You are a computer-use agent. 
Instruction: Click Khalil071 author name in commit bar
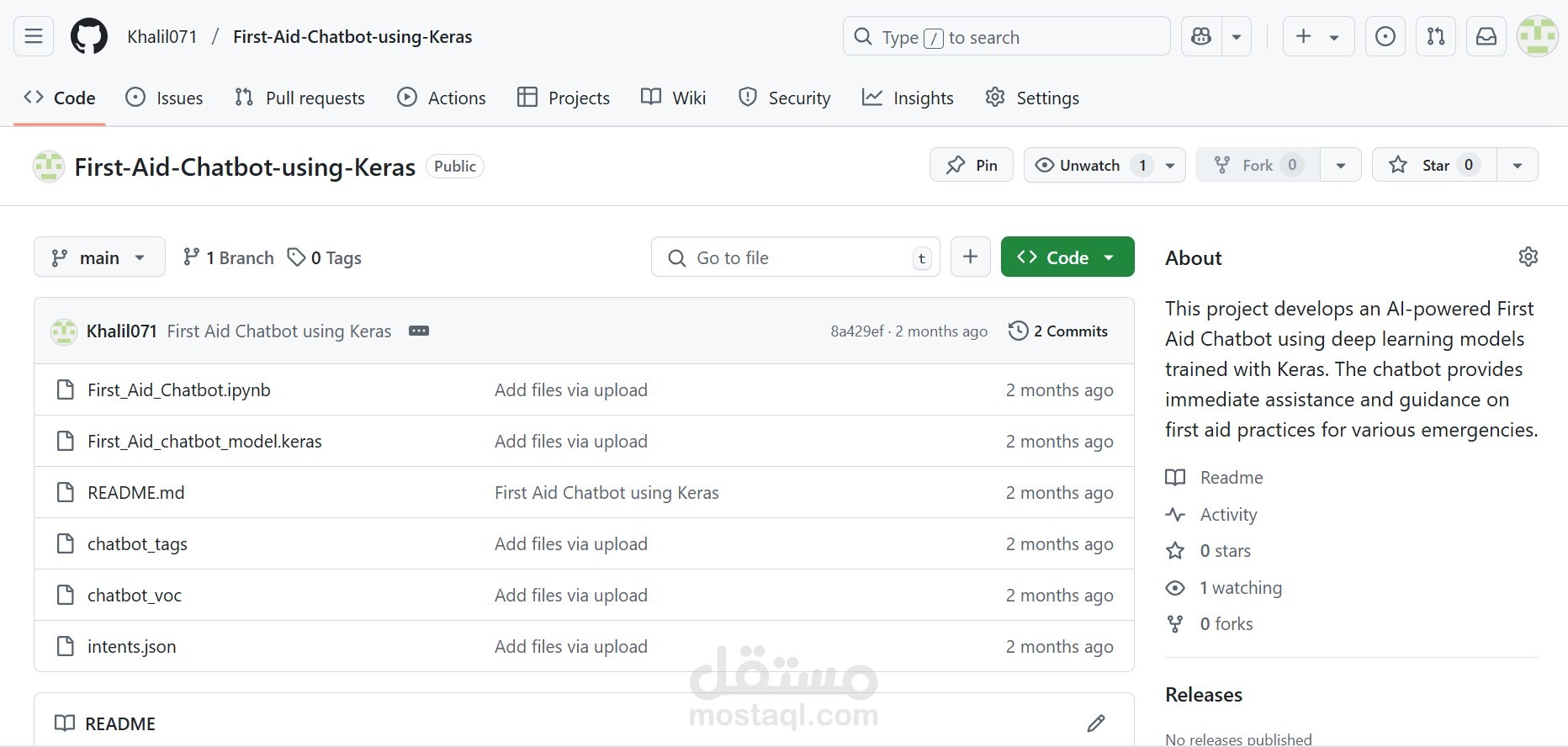pos(122,331)
